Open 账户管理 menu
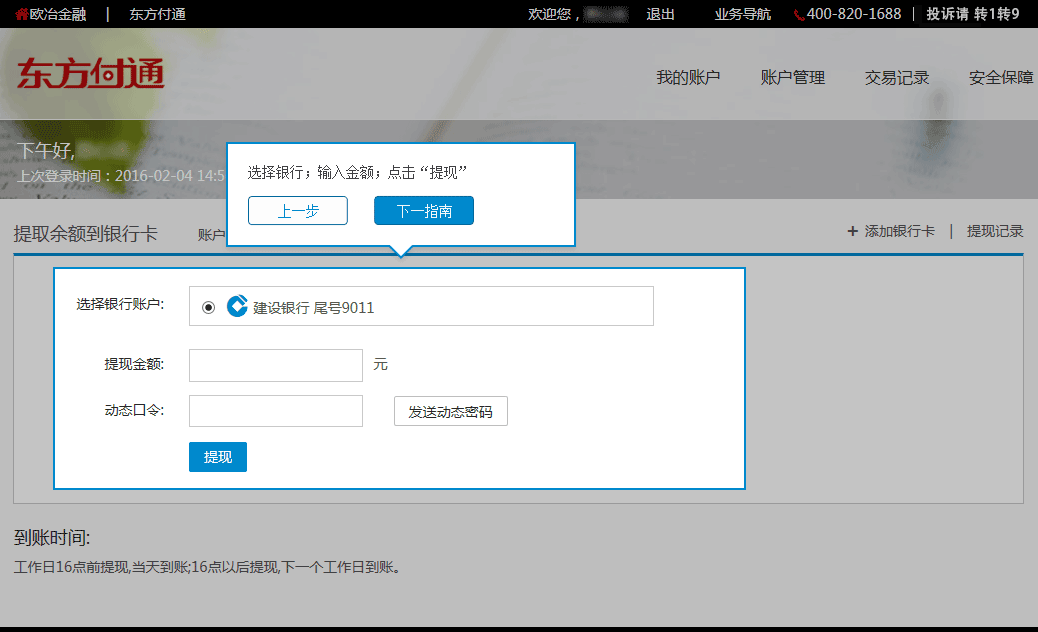1038x632 pixels. coord(792,77)
